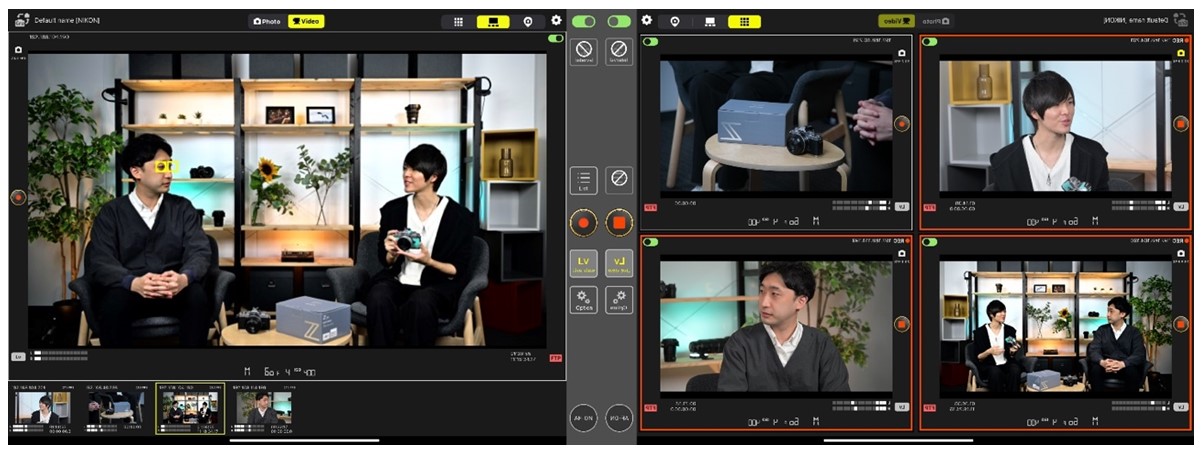Click left interval-disabled circle icon in center panel
The height and width of the screenshot is (453, 1202).
coord(584,51)
